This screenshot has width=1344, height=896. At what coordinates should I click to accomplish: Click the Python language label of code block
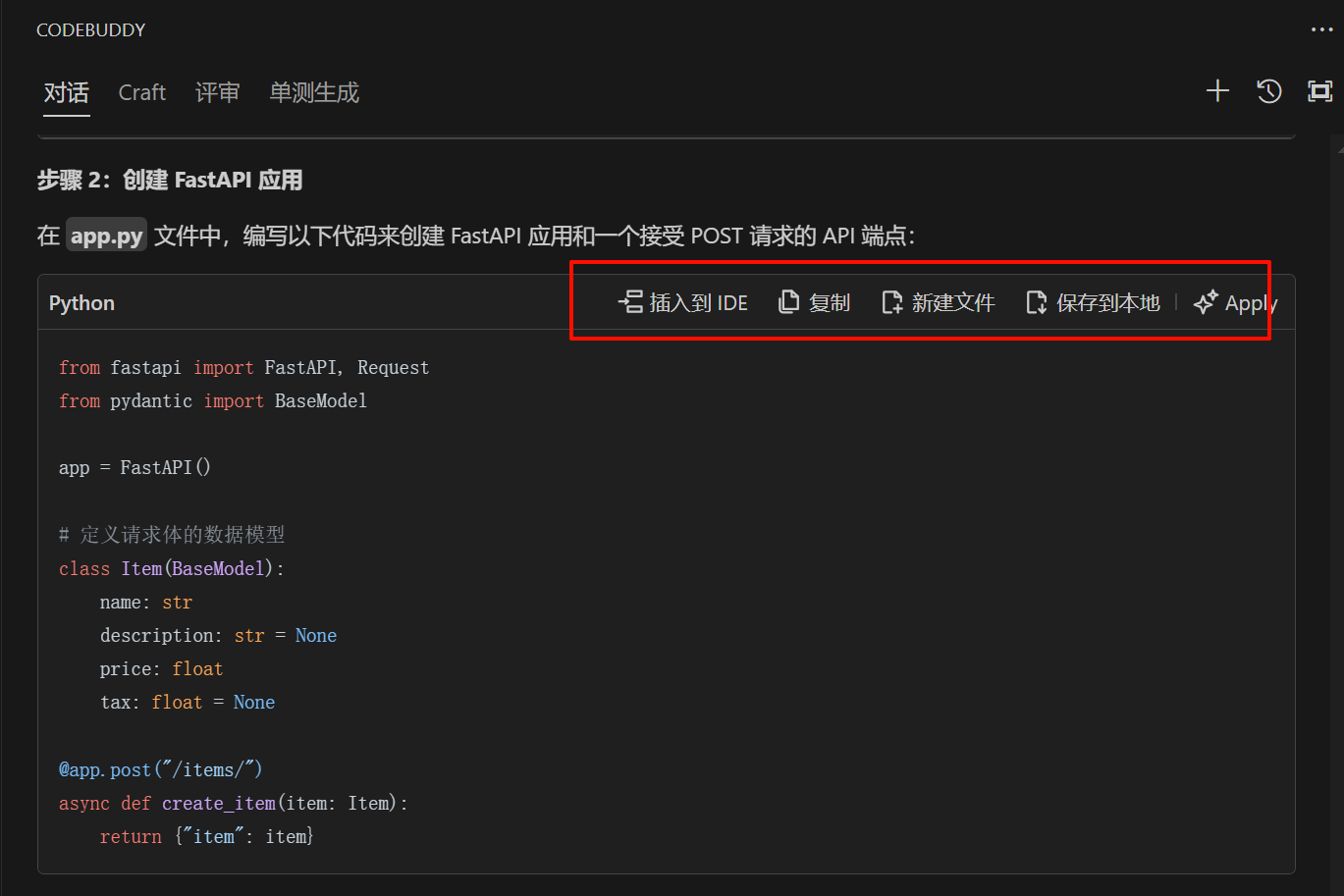(81, 303)
